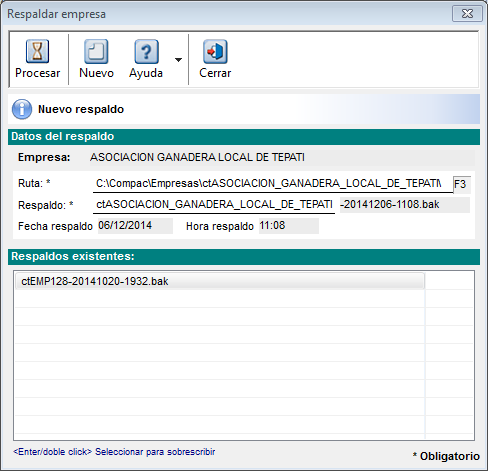Screen dimensions: 488x471
Task: Click the Procesar hourglass icon
Action: tap(37, 51)
